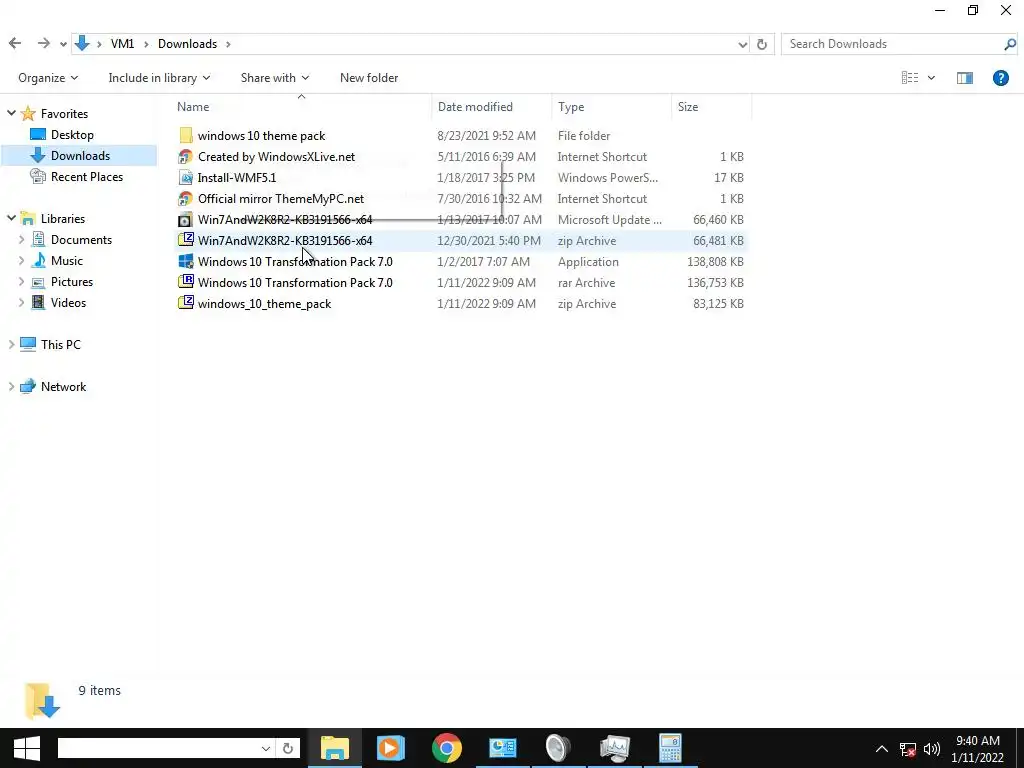Image resolution: width=1024 pixels, height=768 pixels.
Task: Select Official mirror ThemeMyPC.net shortcut icon
Action: tap(185, 198)
